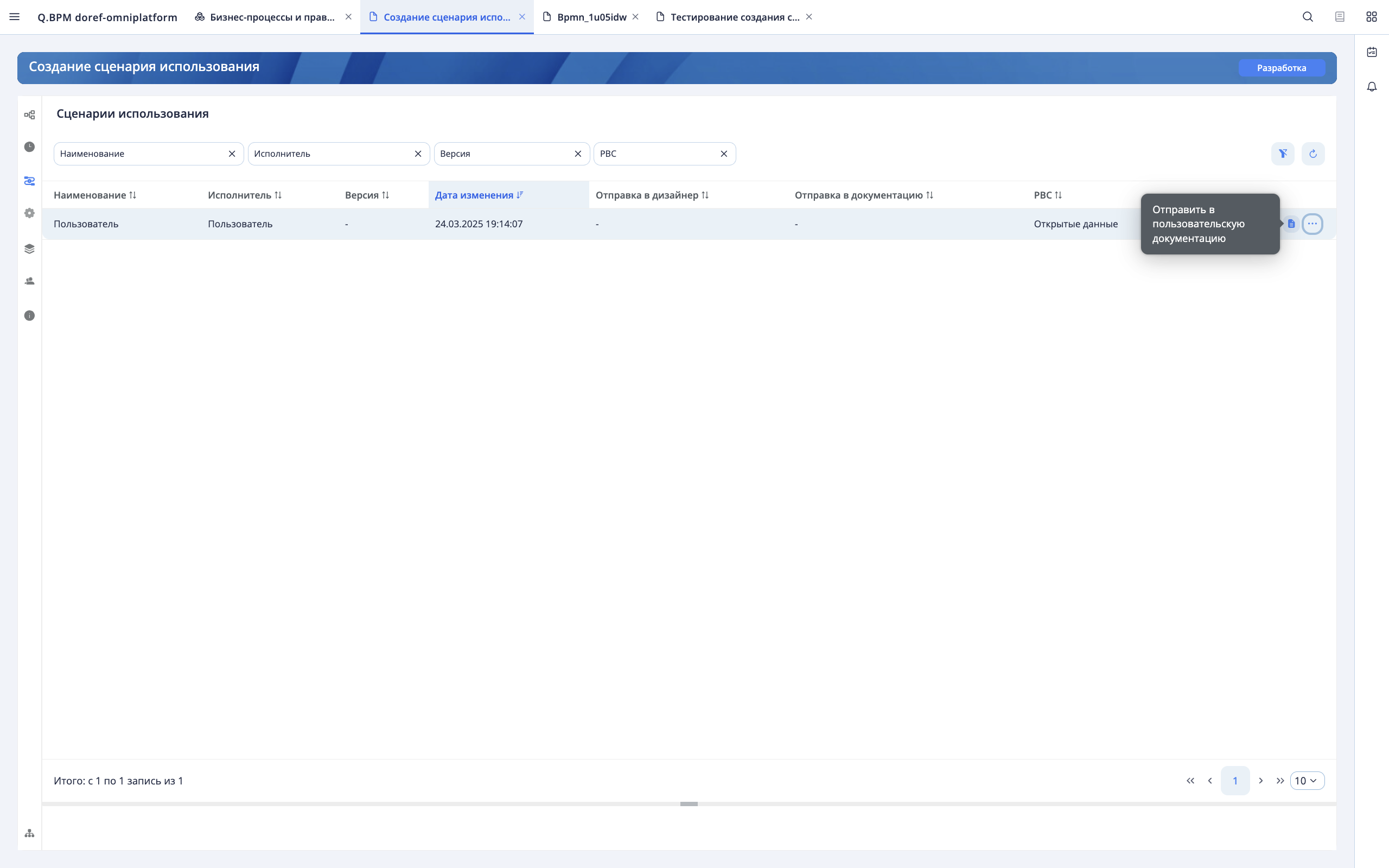This screenshot has width=1389, height=868.
Task: Go to last page of results
Action: [1280, 781]
